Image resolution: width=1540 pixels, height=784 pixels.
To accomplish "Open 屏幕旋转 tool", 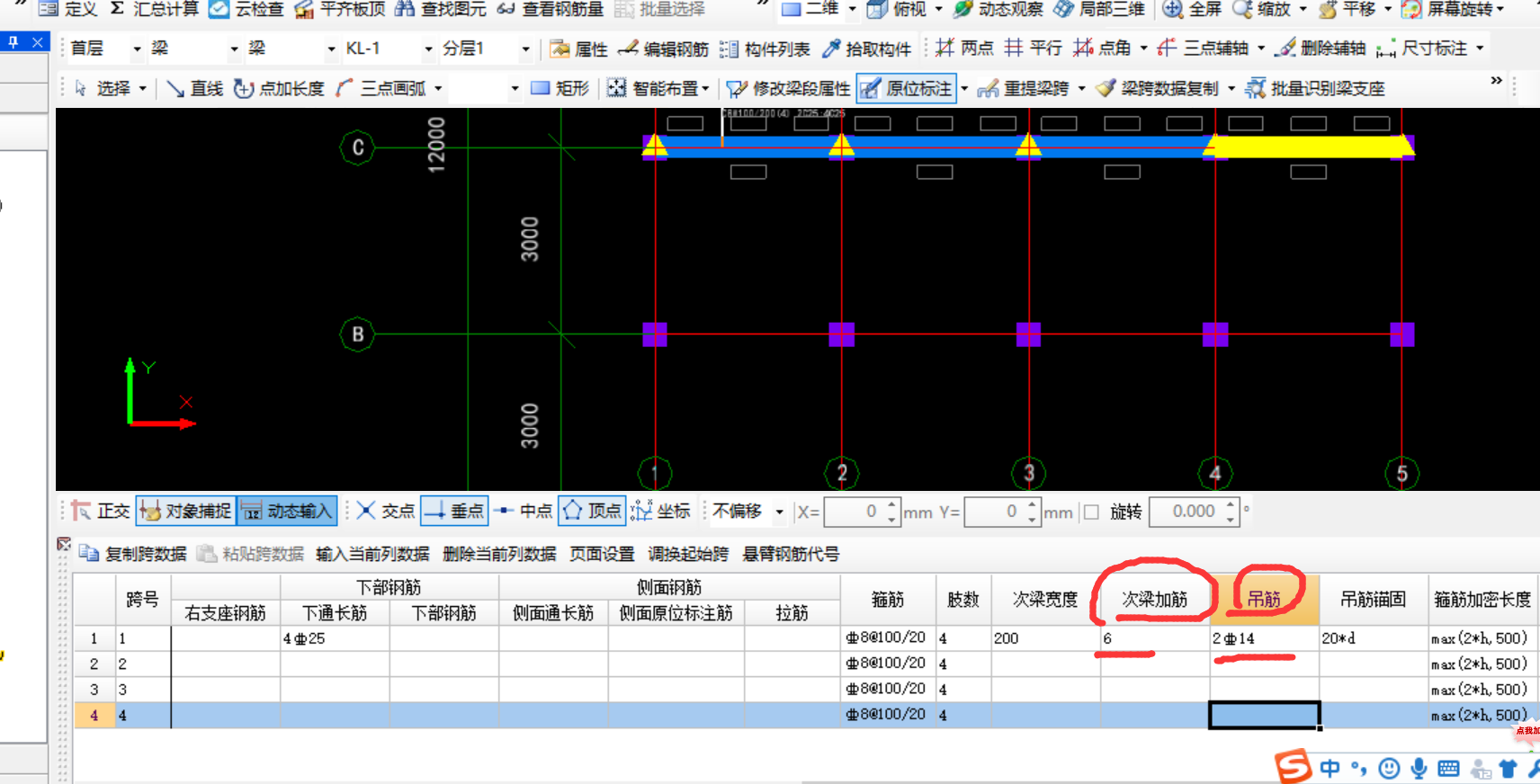I will pyautogui.click(x=1447, y=9).
